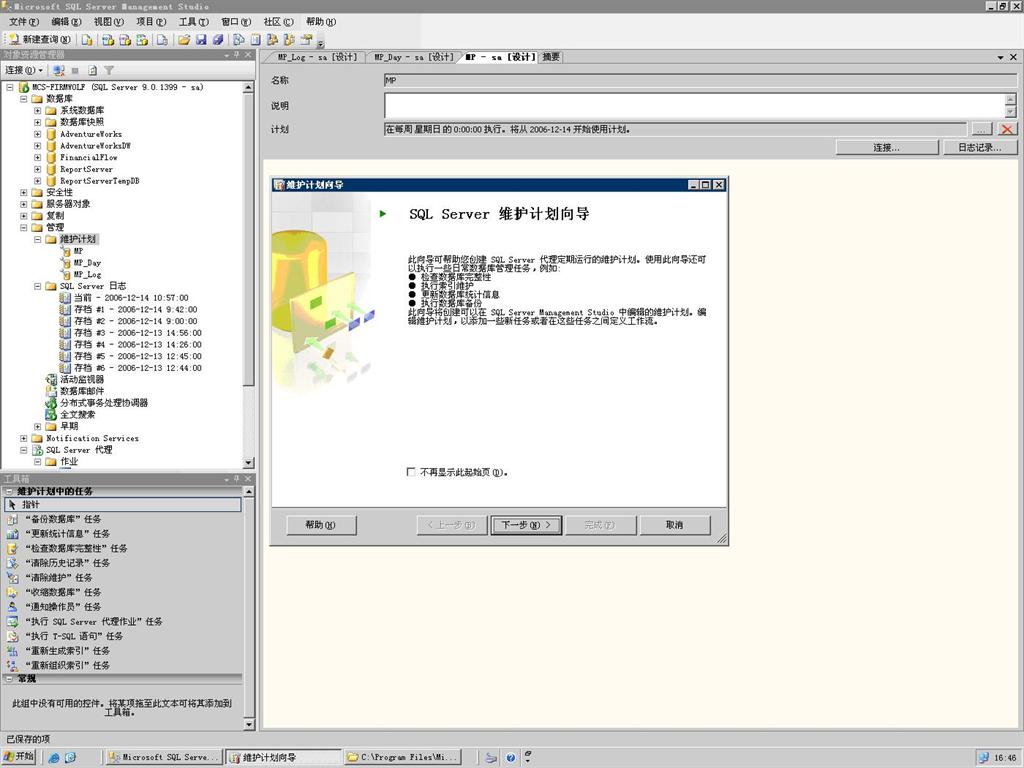Click the schedule ellipsis browse button

click(x=982, y=129)
